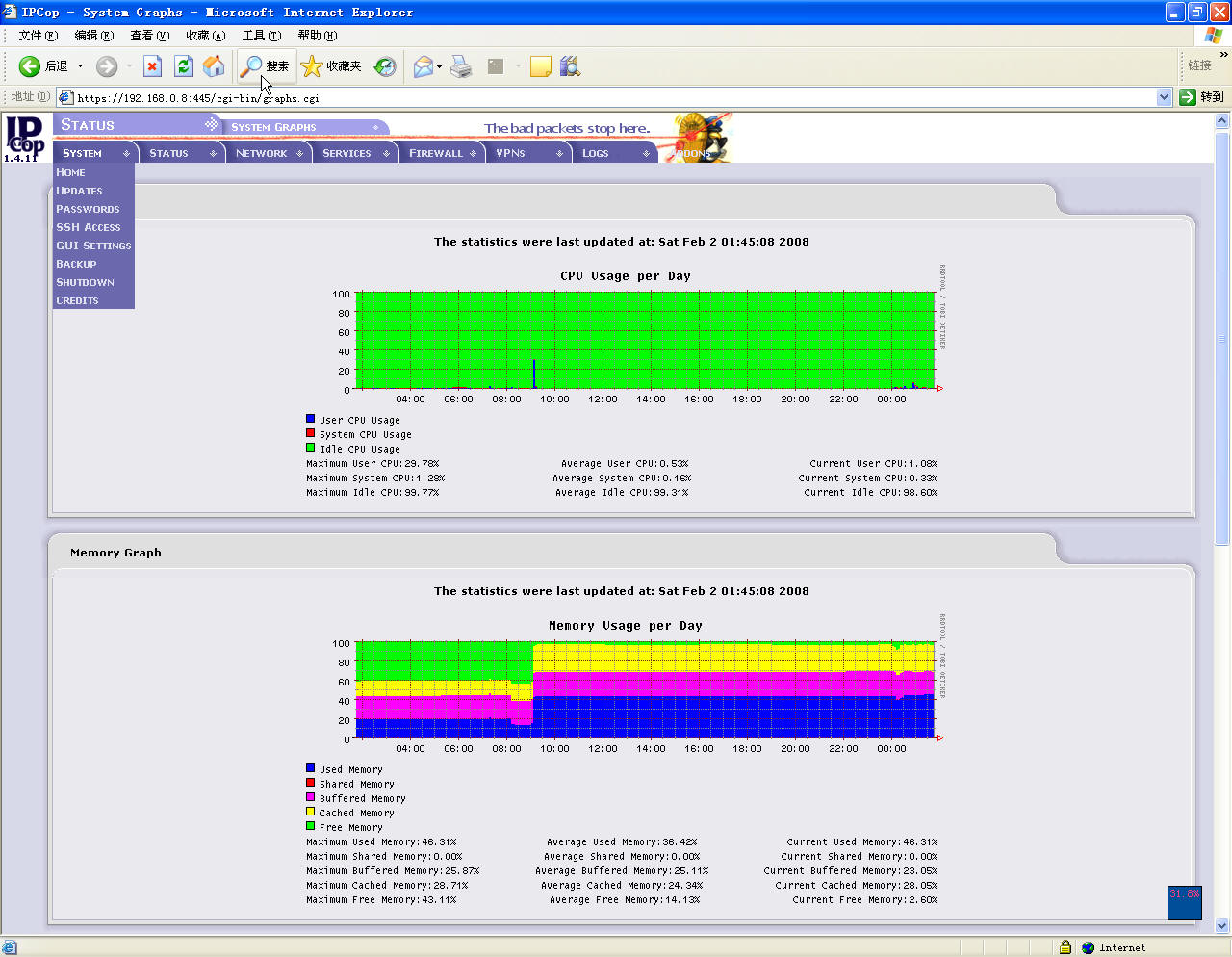
Task: Click the blue 31.8% indicator box
Action: 1185,903
